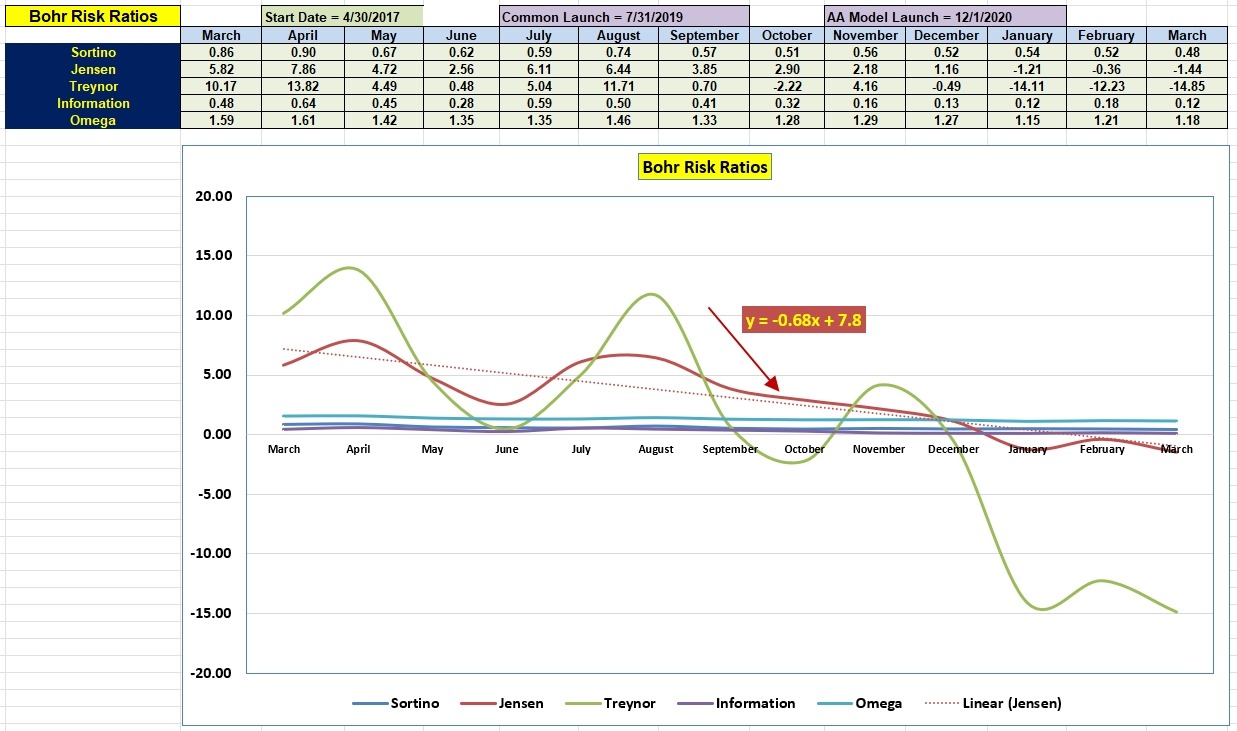Image resolution: width=1237 pixels, height=731 pixels.
Task: Select the AA Model Launch date cell
Action: click(x=945, y=17)
